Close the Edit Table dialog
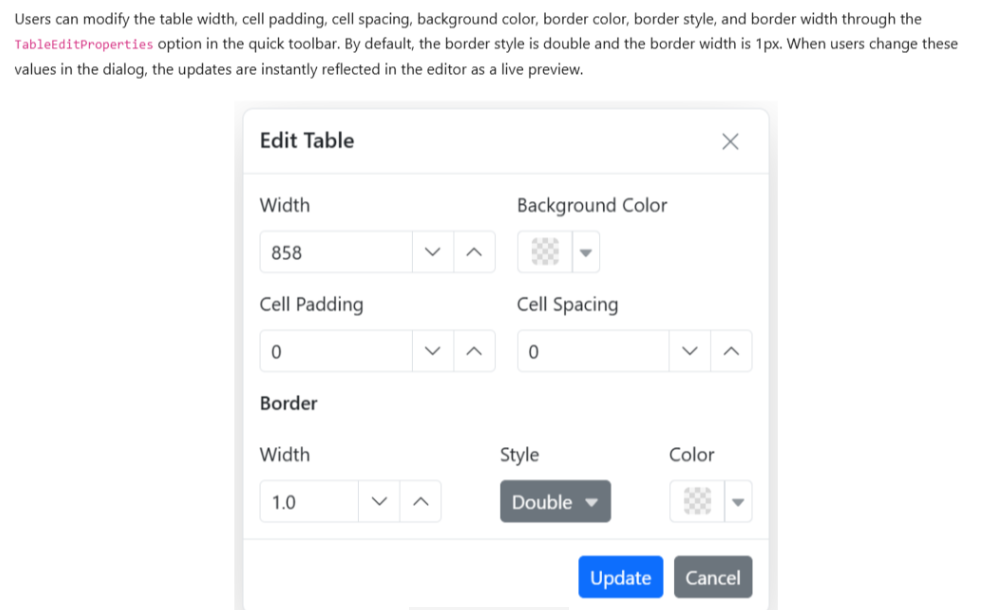The width and height of the screenshot is (983, 610). click(730, 141)
